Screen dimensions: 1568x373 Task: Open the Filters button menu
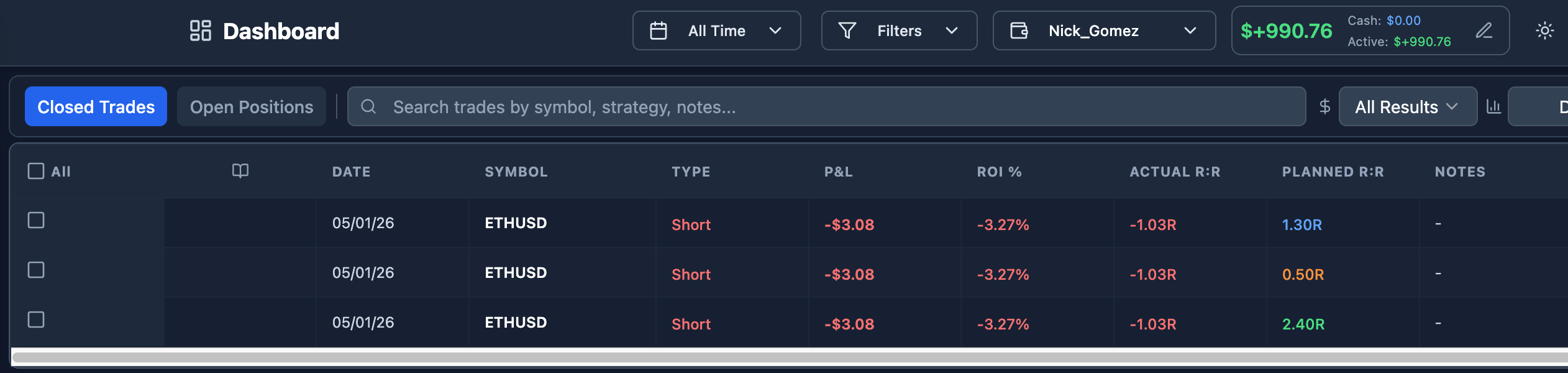click(899, 30)
